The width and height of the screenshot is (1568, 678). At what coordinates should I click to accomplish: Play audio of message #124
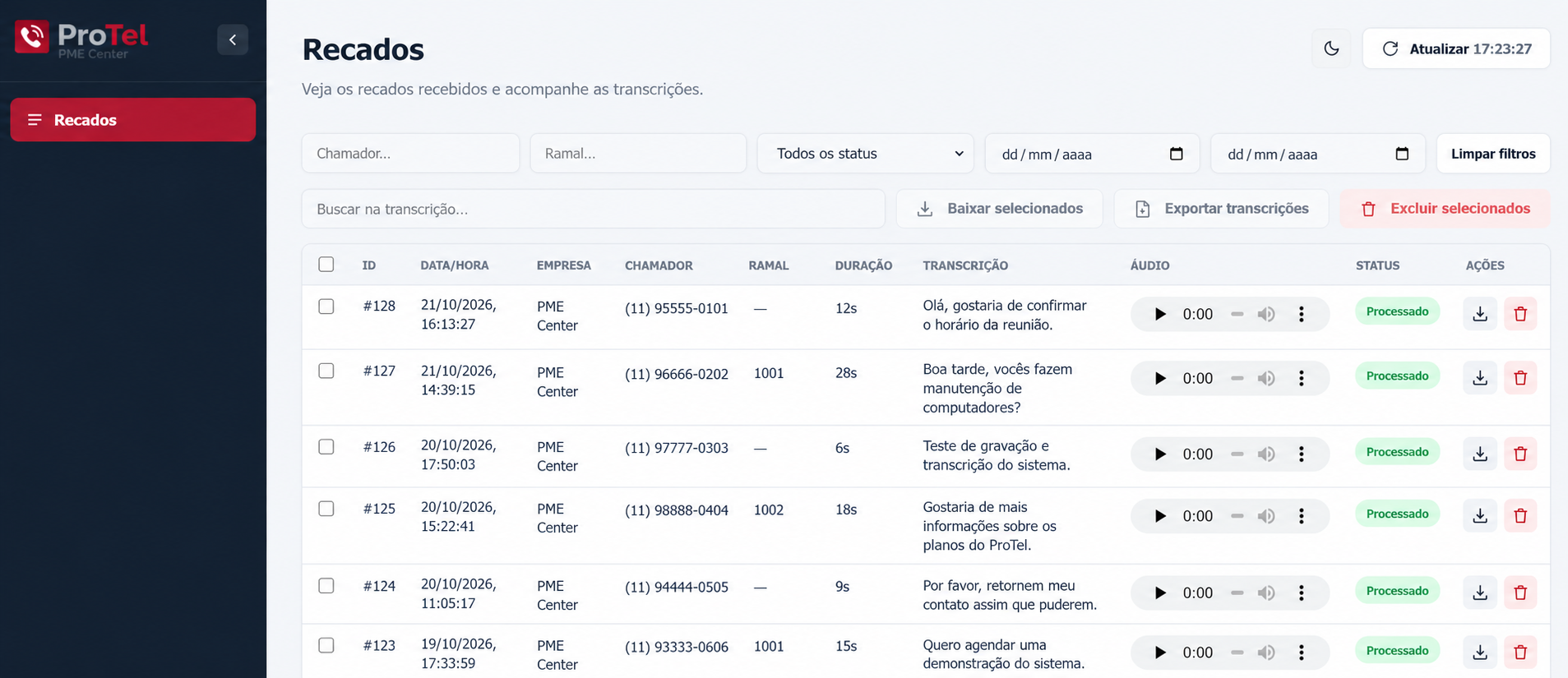click(1160, 593)
